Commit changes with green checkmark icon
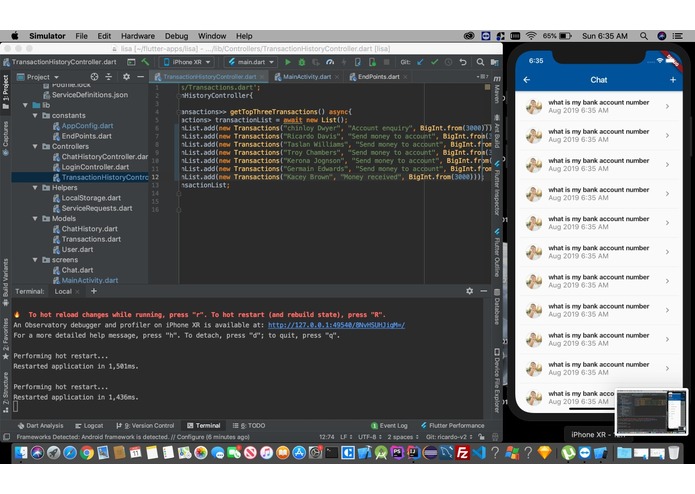 (434, 62)
